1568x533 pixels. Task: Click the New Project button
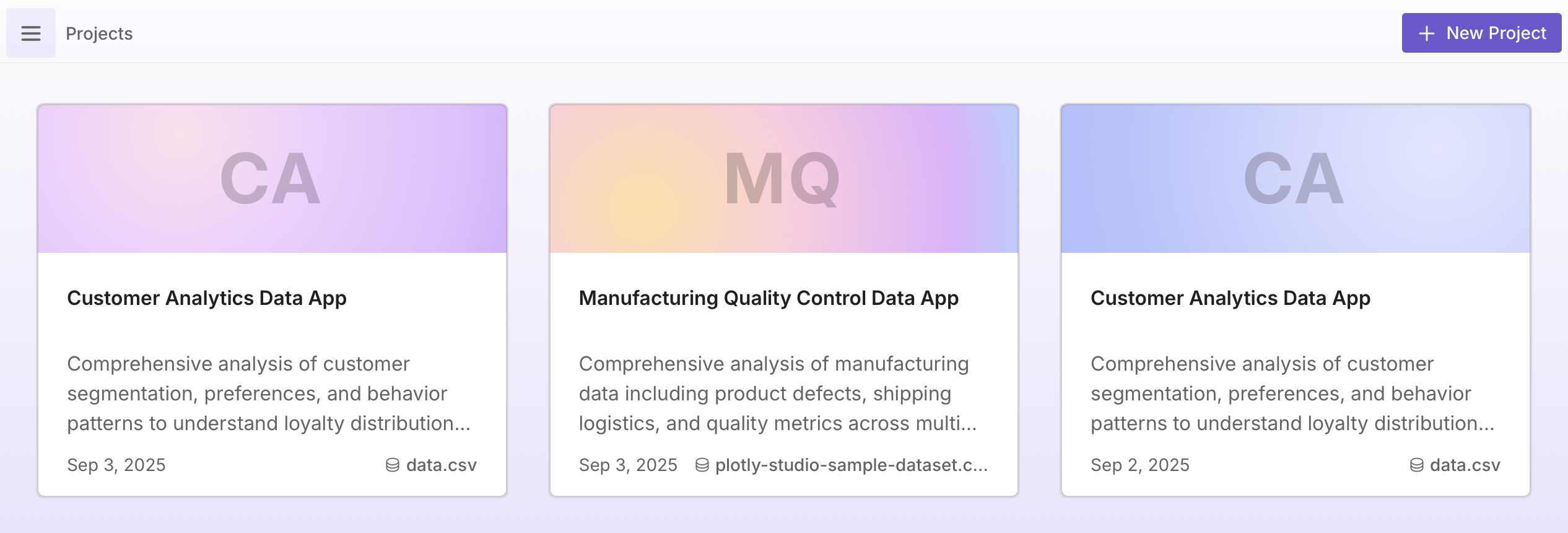tap(1481, 33)
